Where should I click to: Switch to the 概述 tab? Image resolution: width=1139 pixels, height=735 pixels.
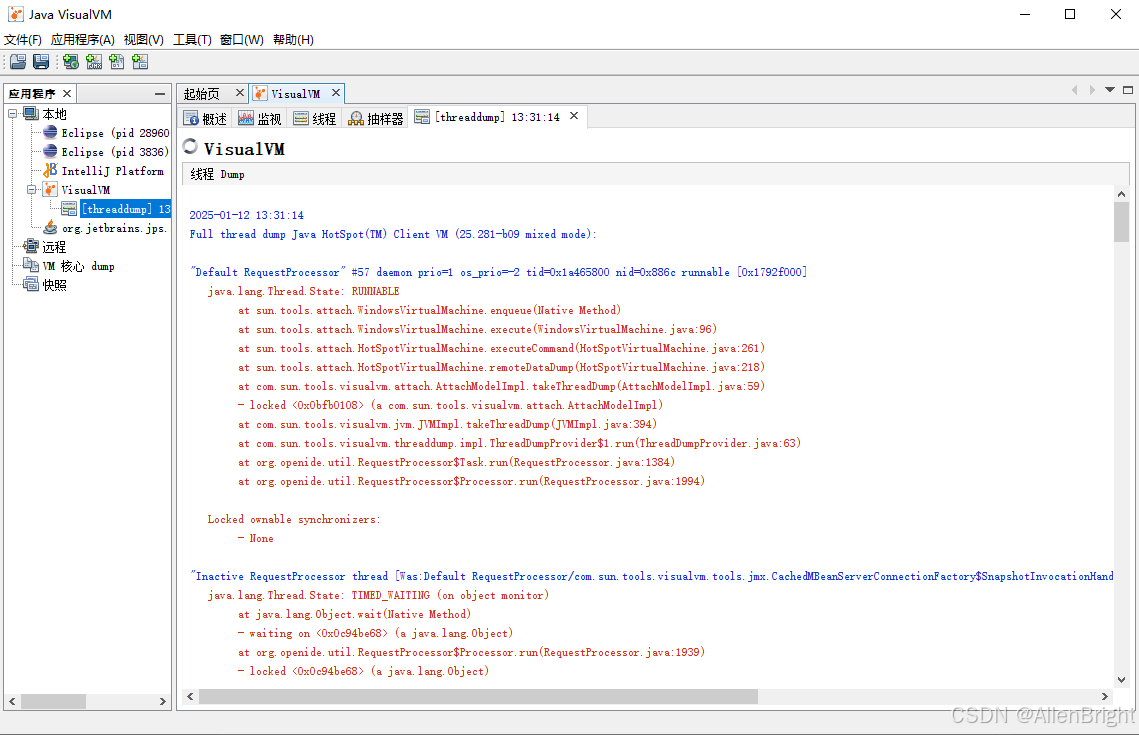[x=206, y=118]
